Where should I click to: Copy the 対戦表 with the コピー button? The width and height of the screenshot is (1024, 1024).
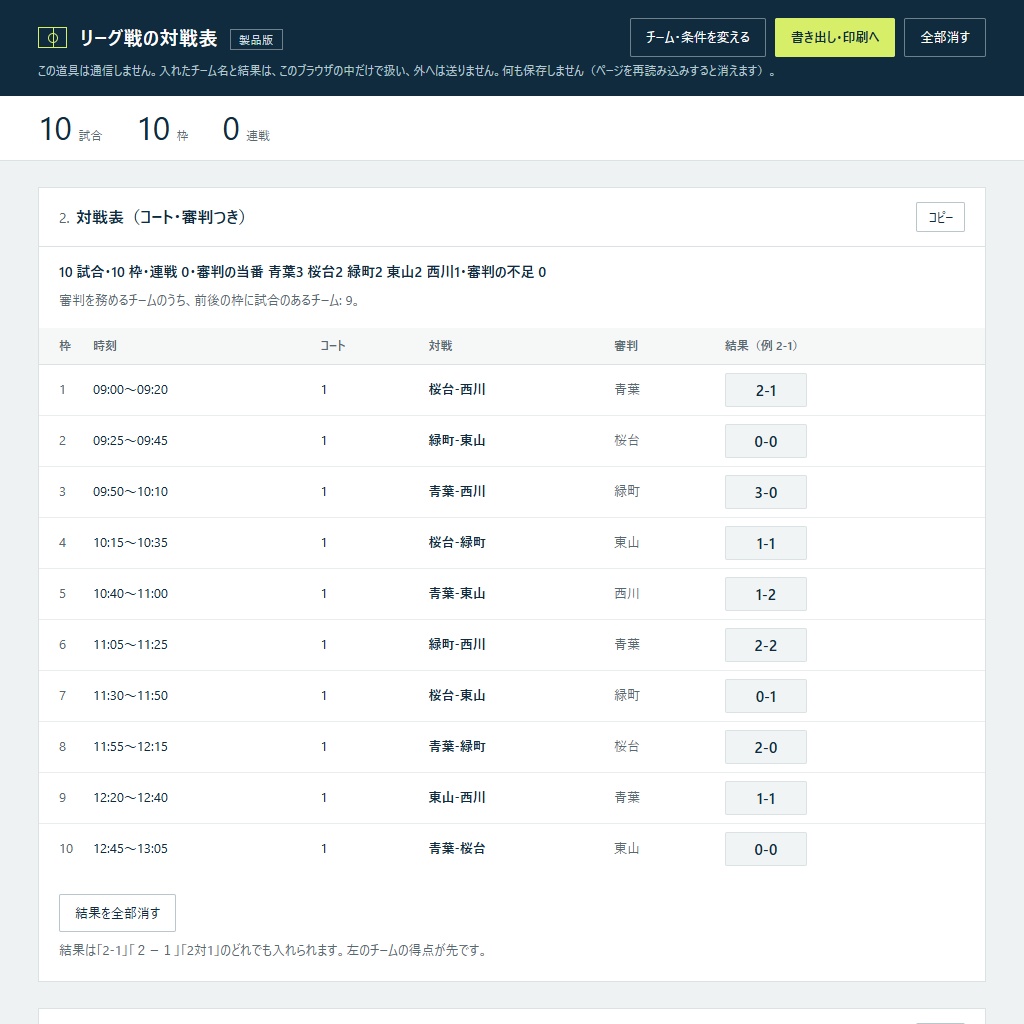pyautogui.click(x=940, y=217)
